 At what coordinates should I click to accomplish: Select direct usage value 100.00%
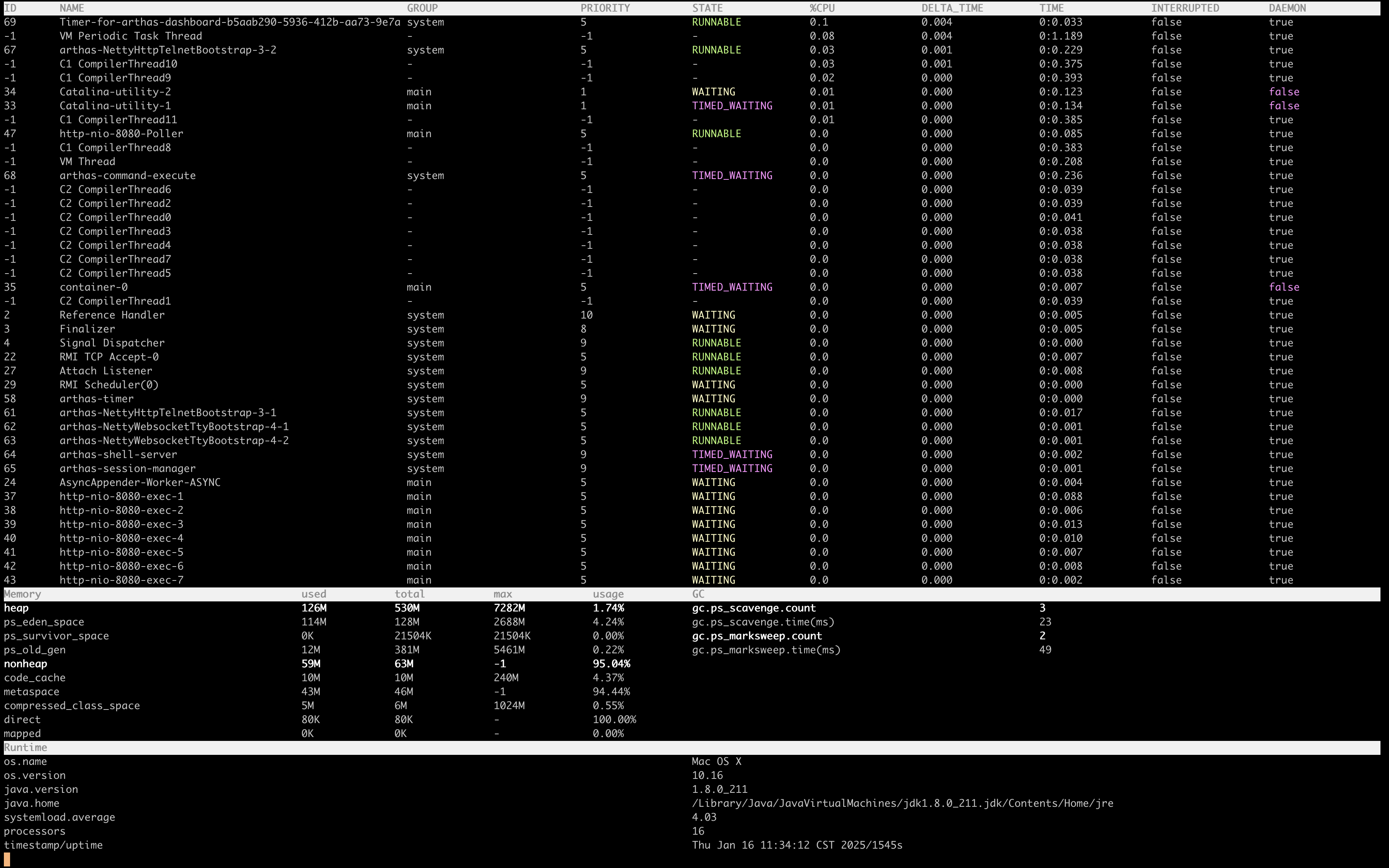(614, 720)
